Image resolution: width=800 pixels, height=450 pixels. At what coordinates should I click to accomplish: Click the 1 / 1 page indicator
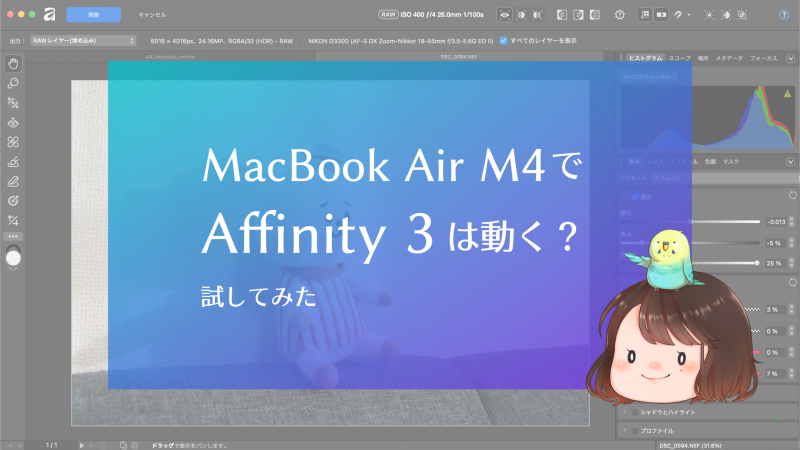point(52,445)
